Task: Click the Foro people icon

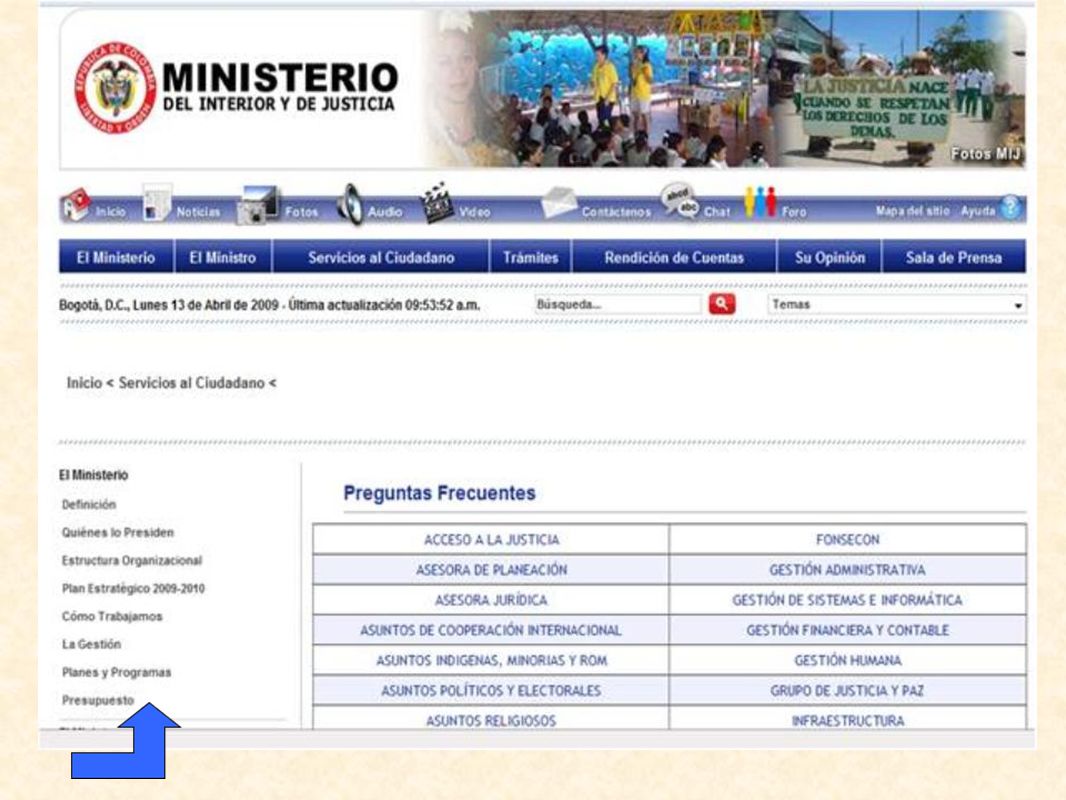Action: click(x=760, y=202)
